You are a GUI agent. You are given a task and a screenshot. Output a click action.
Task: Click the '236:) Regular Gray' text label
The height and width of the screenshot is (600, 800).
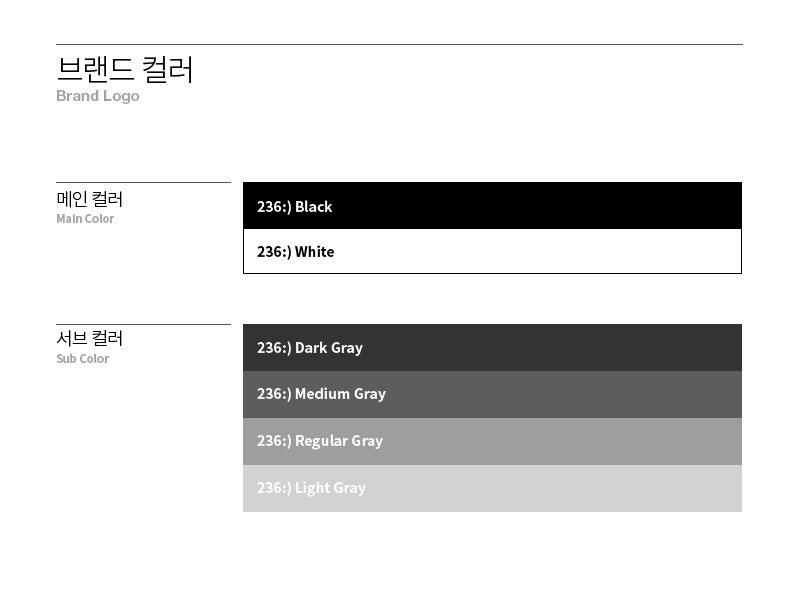tap(320, 441)
